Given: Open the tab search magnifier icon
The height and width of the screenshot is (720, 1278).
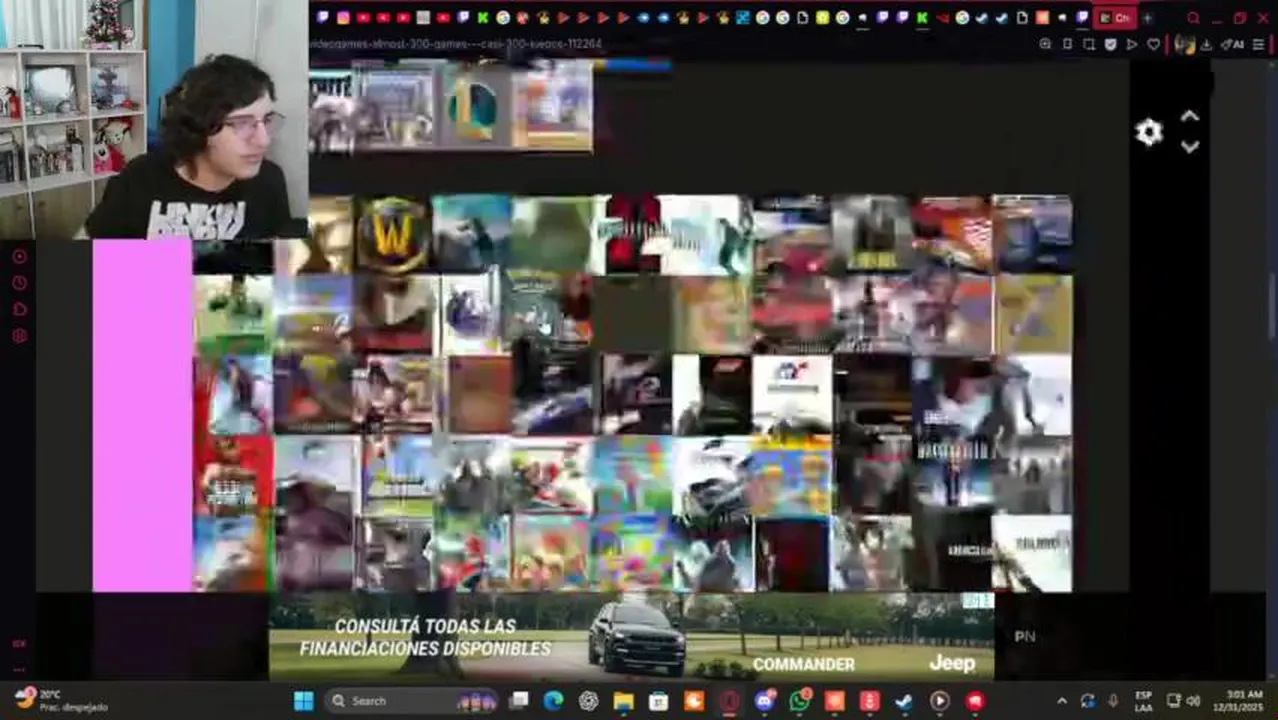Looking at the screenshot, I should [1193, 18].
